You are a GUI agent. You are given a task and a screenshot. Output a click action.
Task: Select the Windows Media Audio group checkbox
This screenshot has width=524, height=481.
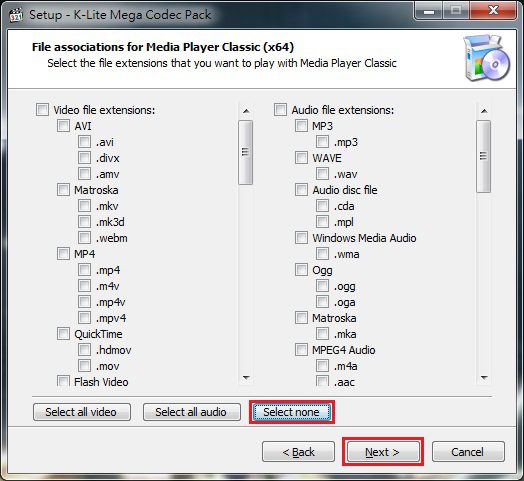click(x=301, y=238)
